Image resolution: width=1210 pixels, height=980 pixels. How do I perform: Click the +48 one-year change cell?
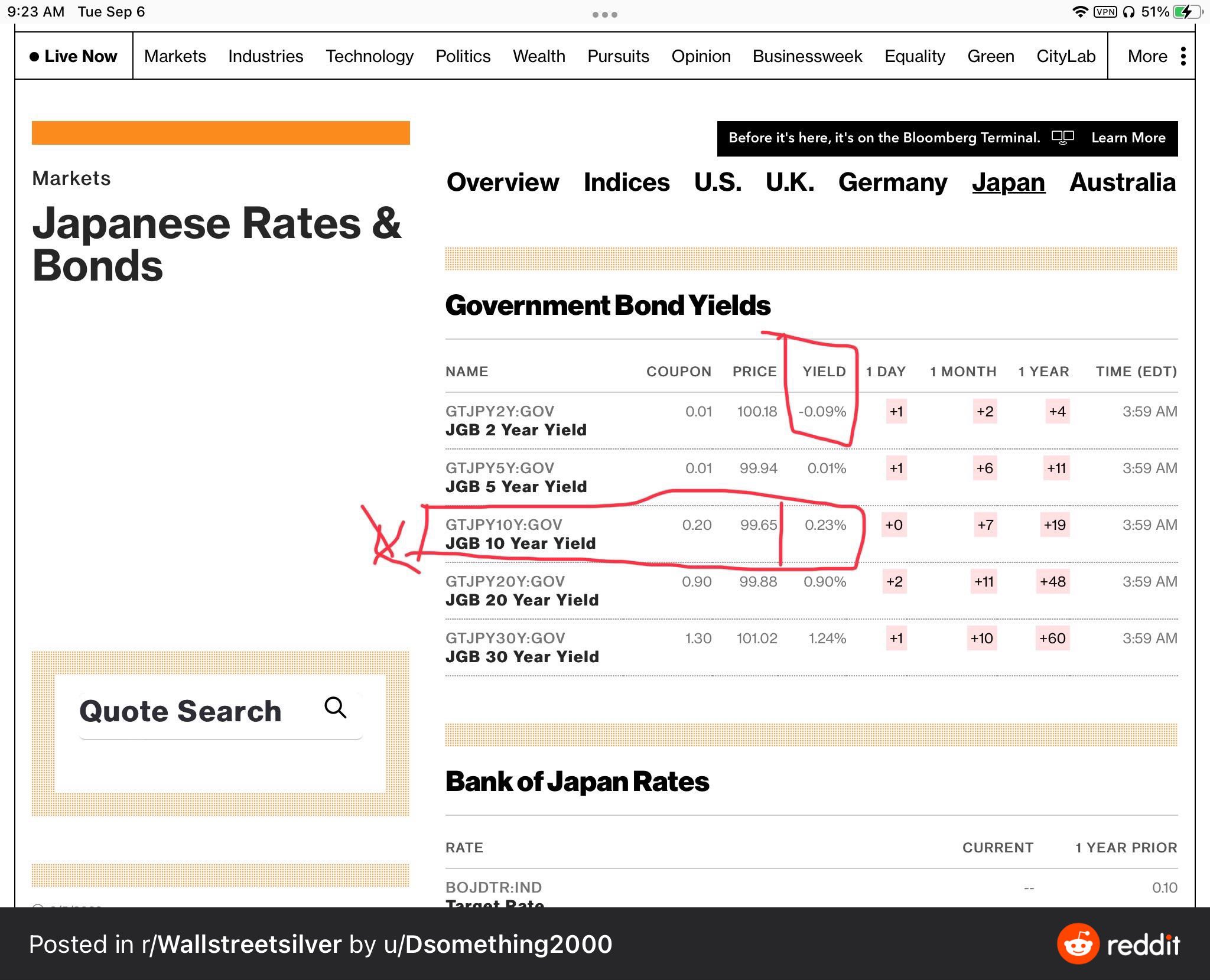coord(1052,581)
